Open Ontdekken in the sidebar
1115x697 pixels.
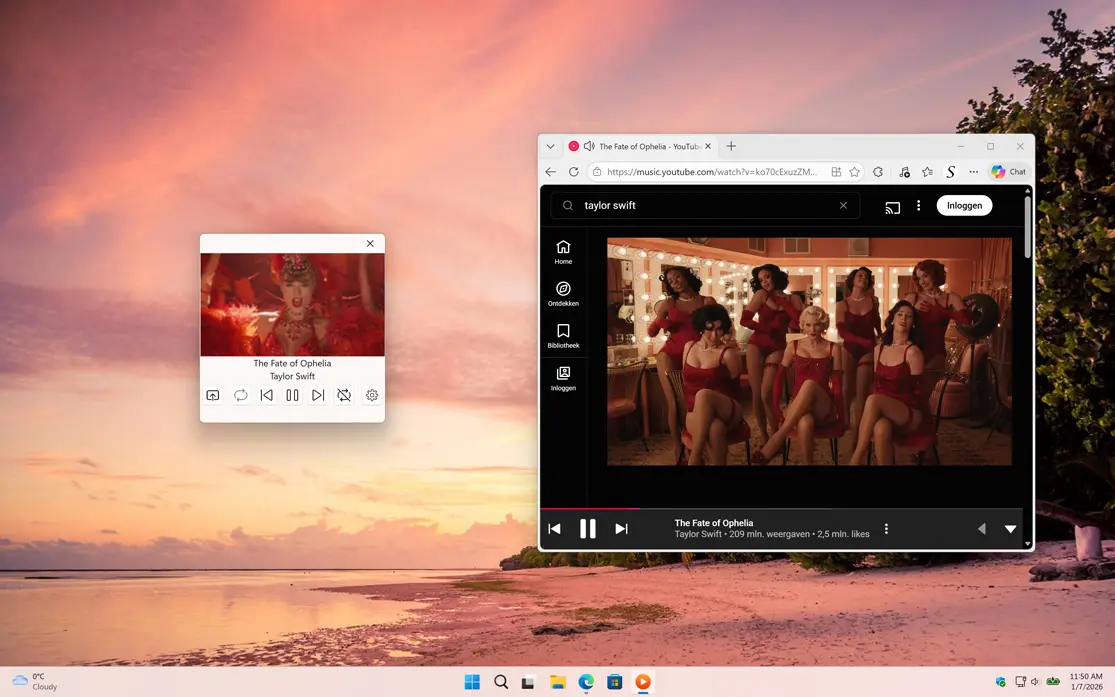(x=563, y=294)
